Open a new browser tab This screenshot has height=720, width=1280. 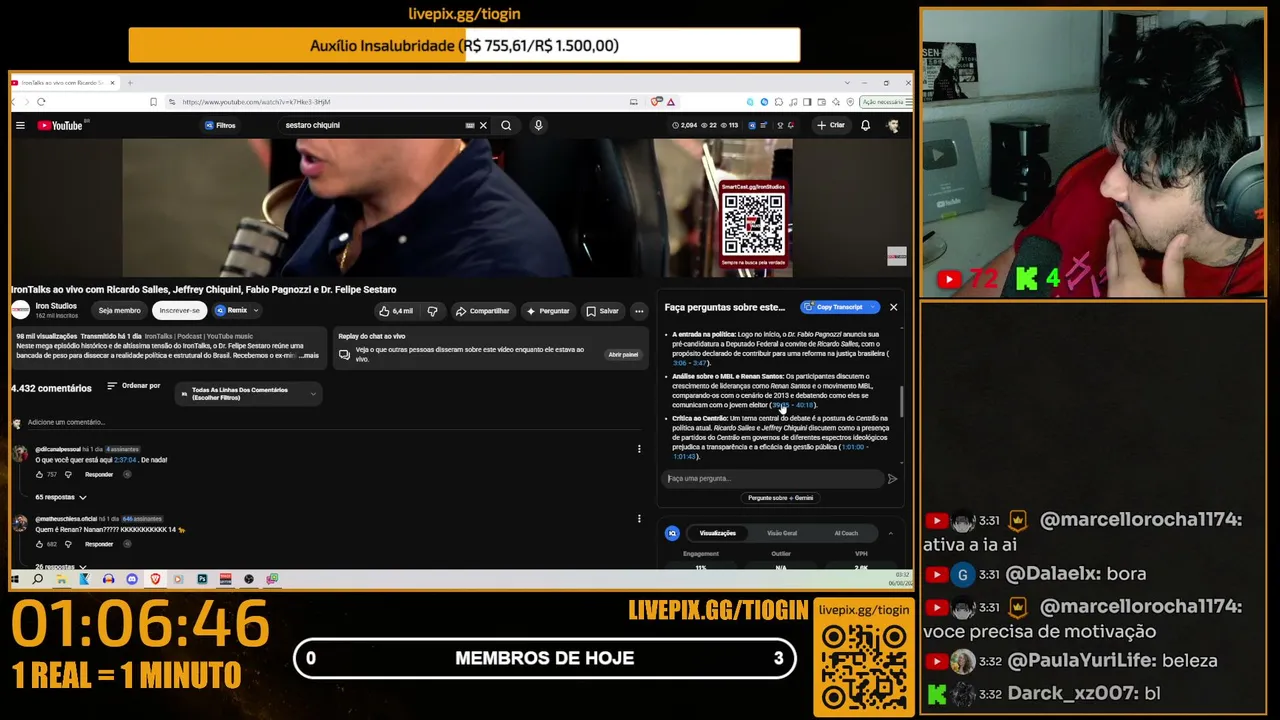pos(130,82)
